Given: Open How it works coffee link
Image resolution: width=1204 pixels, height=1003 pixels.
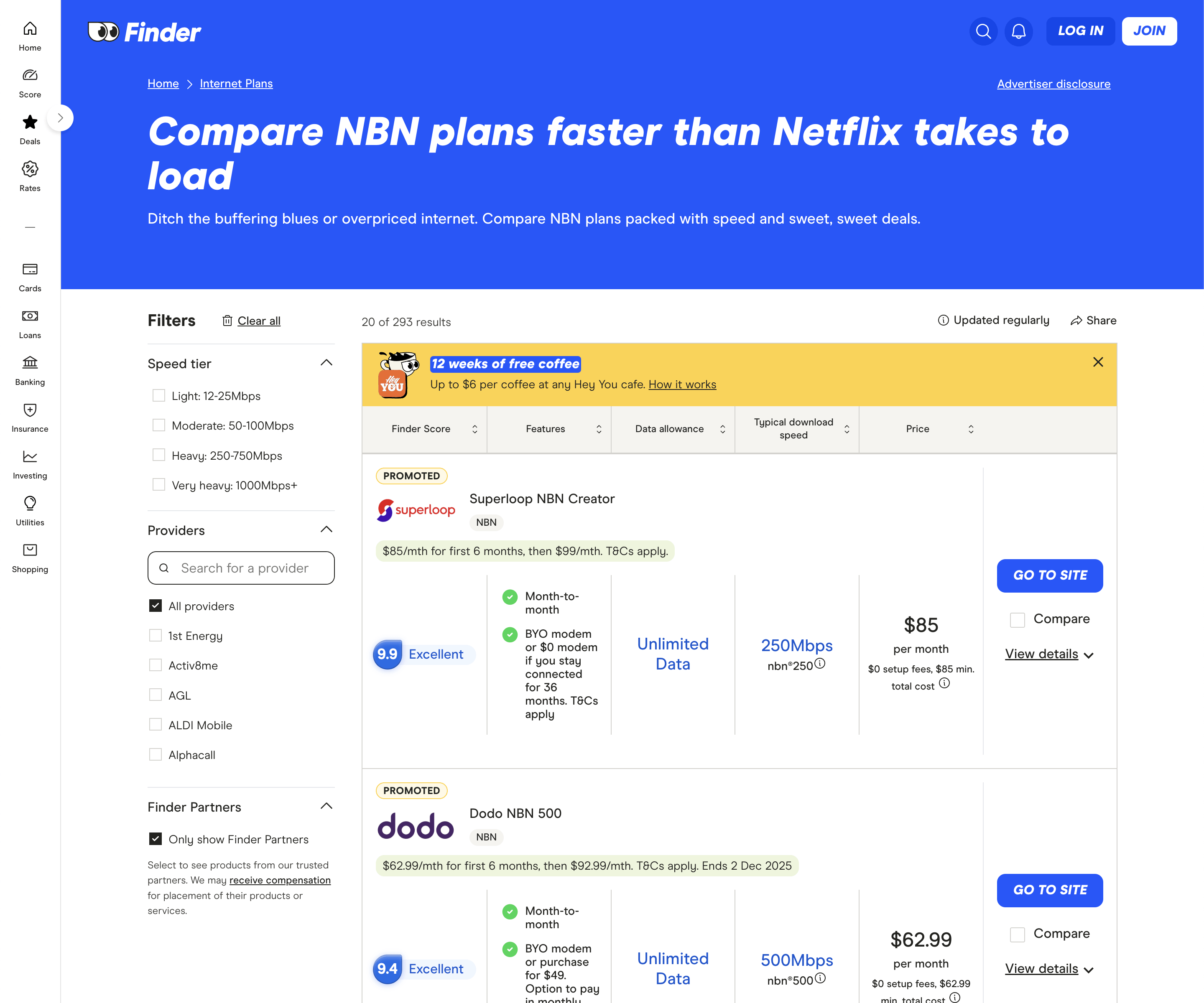Looking at the screenshot, I should coord(682,384).
